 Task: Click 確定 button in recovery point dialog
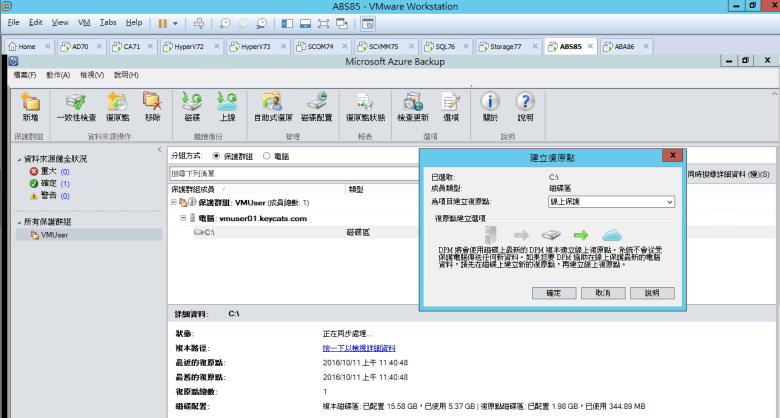click(553, 293)
